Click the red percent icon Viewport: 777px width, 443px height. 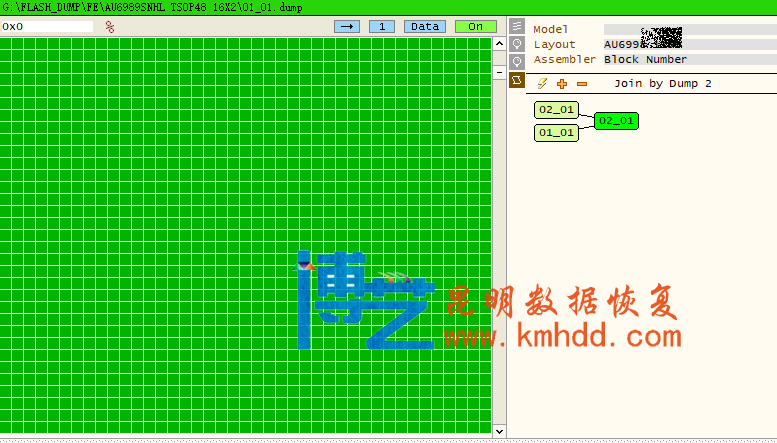click(110, 27)
